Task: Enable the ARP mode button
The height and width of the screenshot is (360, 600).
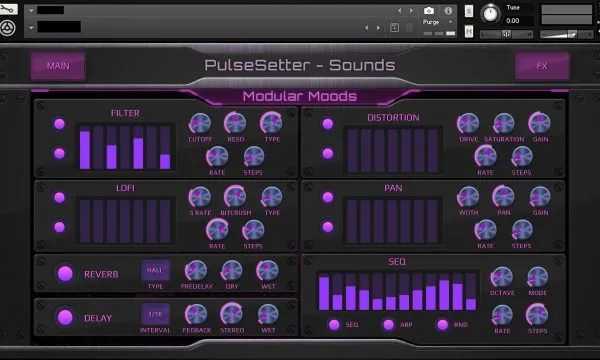Action: pos(388,325)
